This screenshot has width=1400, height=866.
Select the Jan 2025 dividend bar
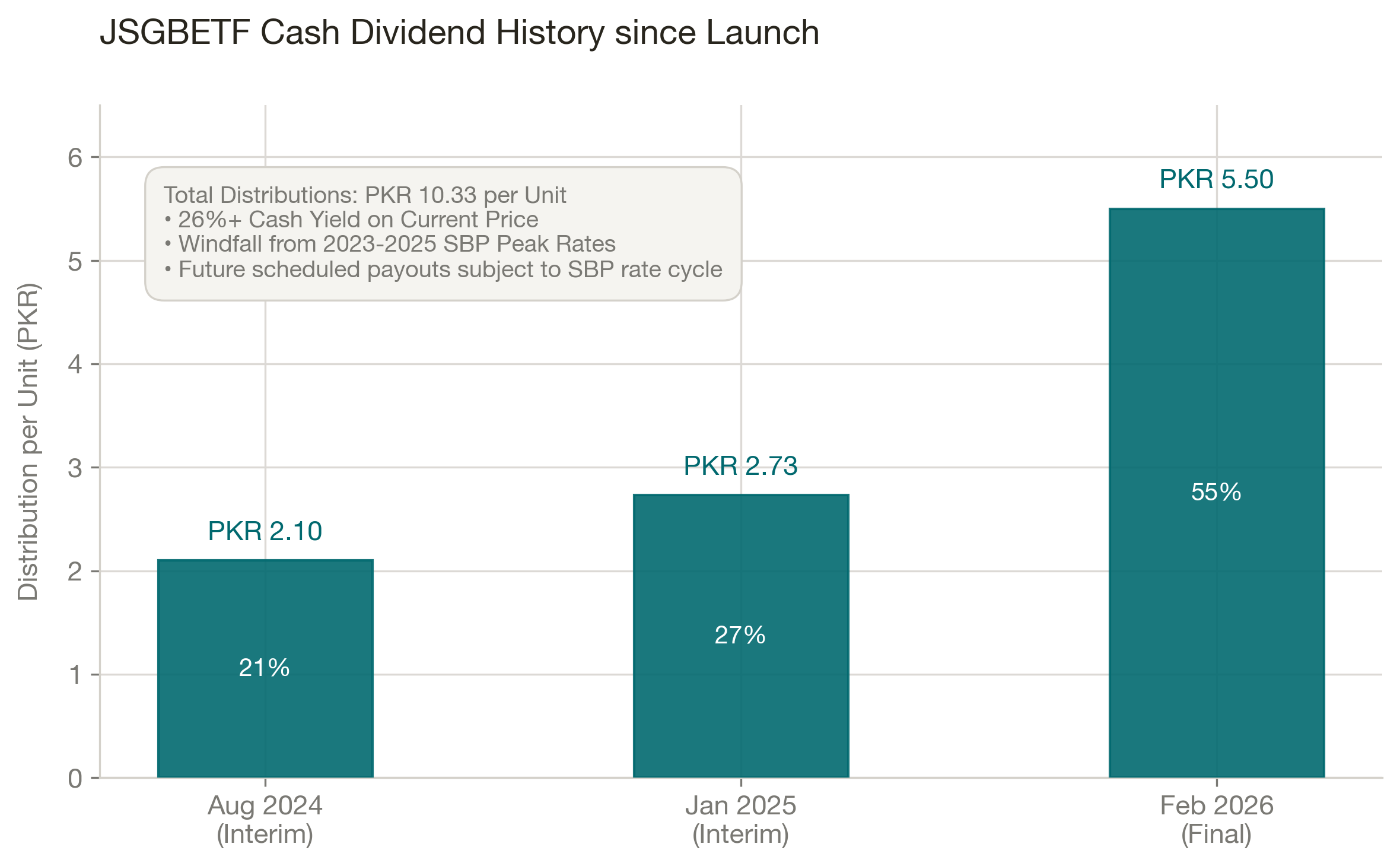(x=741, y=636)
